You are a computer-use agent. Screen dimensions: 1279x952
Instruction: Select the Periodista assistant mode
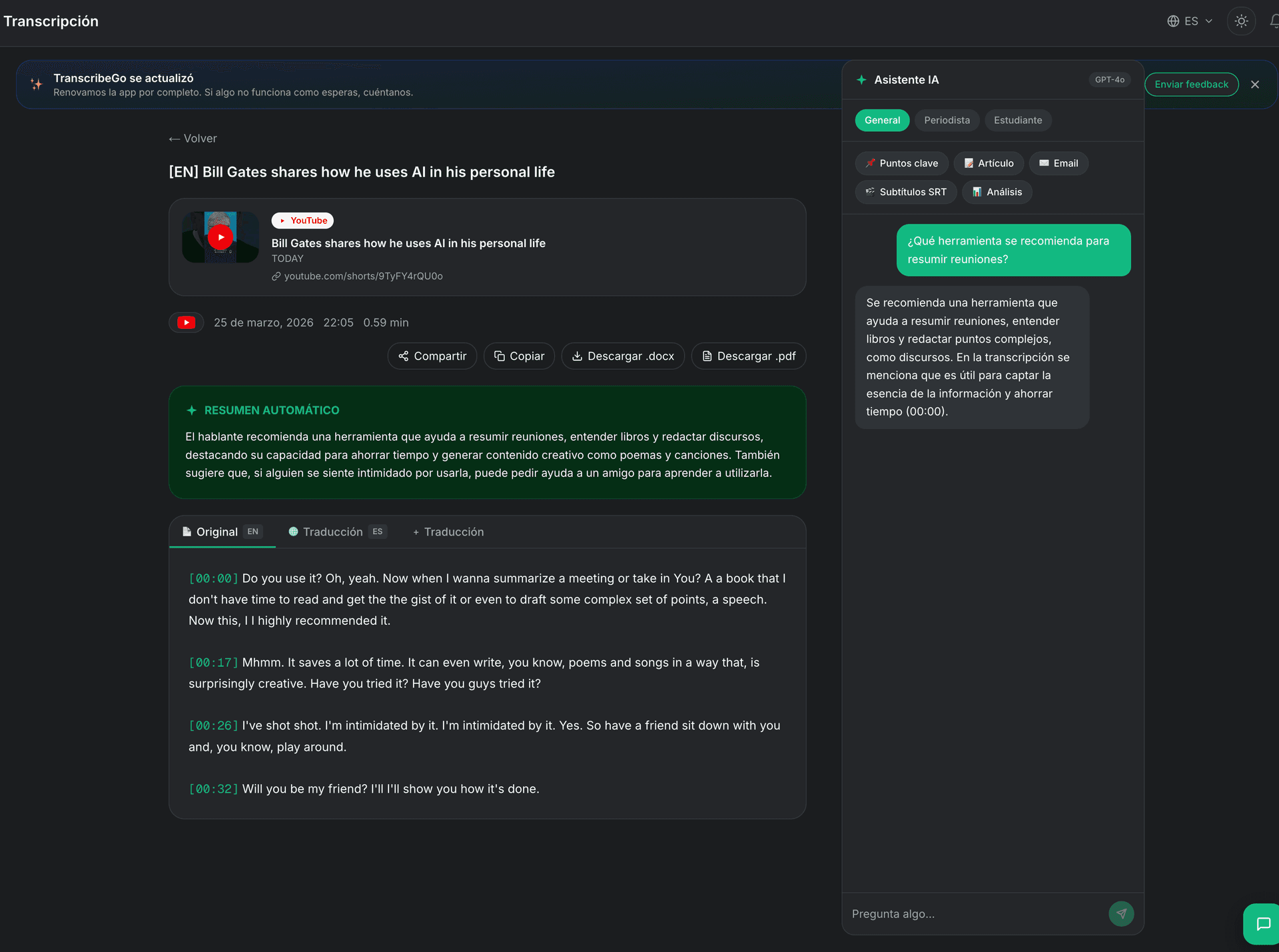[x=947, y=121]
